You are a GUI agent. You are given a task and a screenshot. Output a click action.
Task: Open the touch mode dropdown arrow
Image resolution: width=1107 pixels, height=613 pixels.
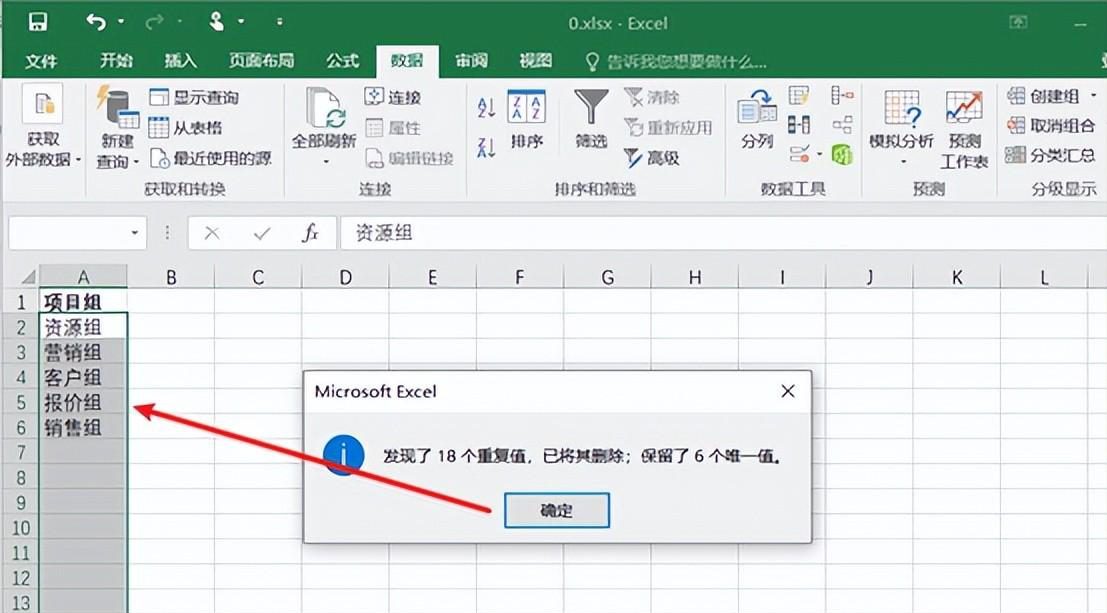(241, 23)
